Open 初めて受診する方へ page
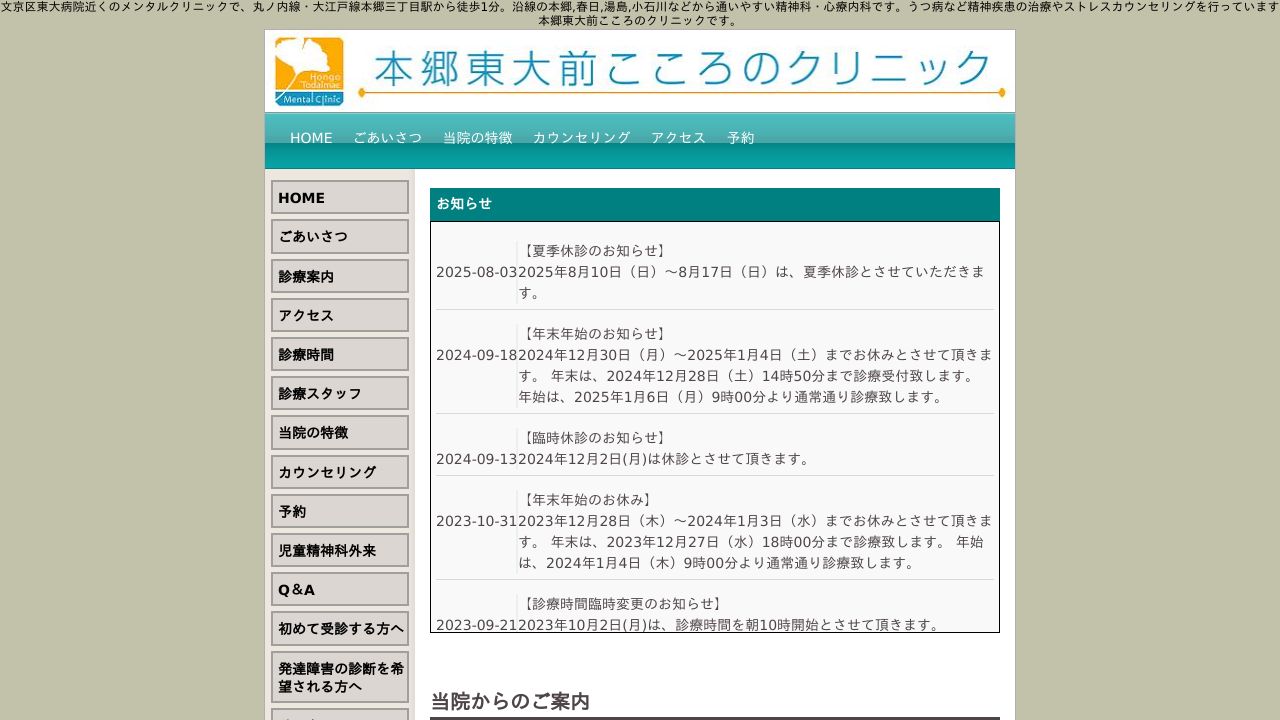 pyautogui.click(x=339, y=628)
